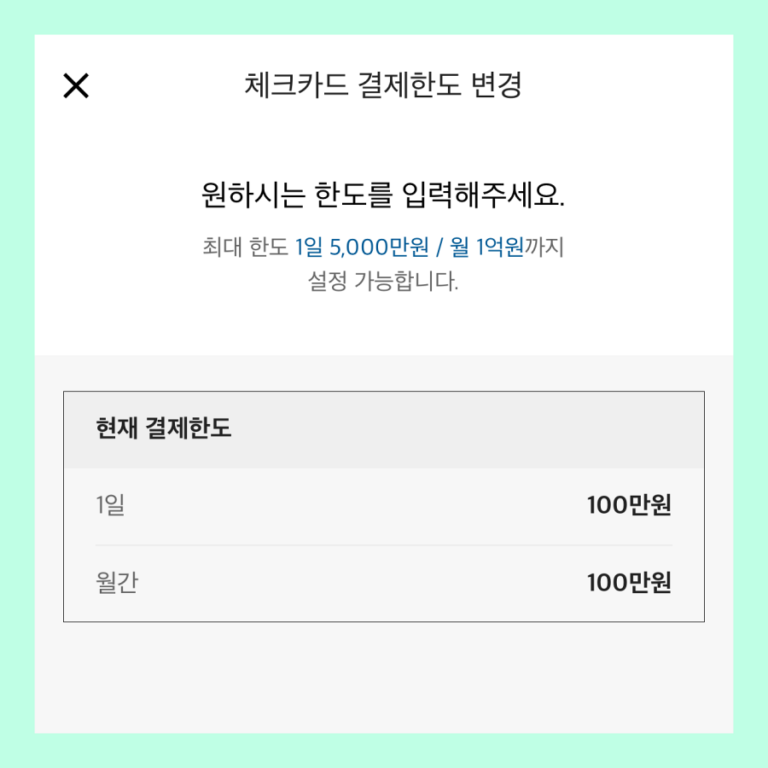The image size is (768, 768).
Task: Click the slash between daily and monthly maximums
Action: (x=439, y=246)
